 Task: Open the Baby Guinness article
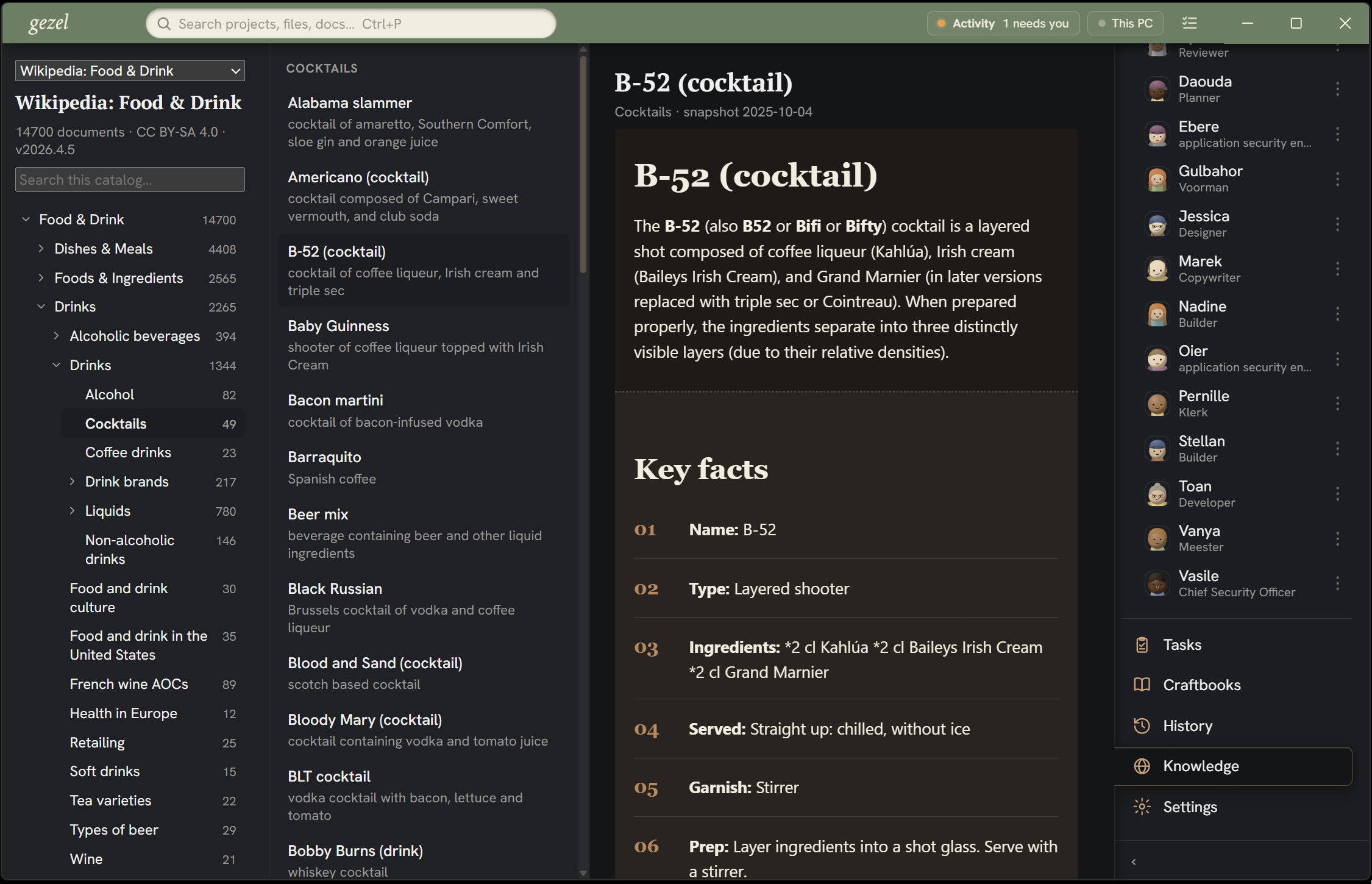click(424, 345)
